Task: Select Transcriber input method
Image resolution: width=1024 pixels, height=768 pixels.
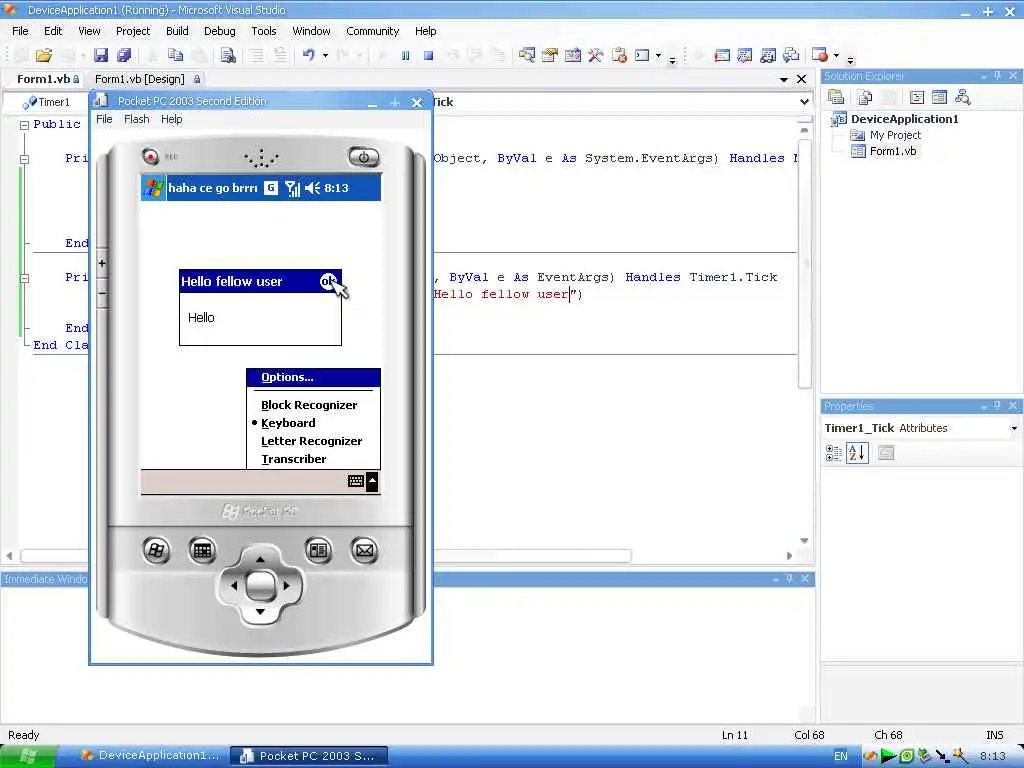Action: coord(293,459)
